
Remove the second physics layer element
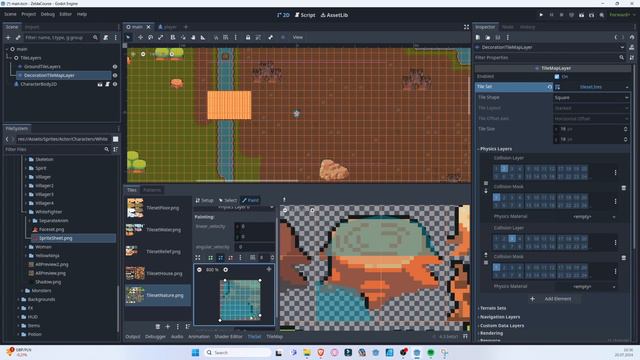(x=624, y=258)
